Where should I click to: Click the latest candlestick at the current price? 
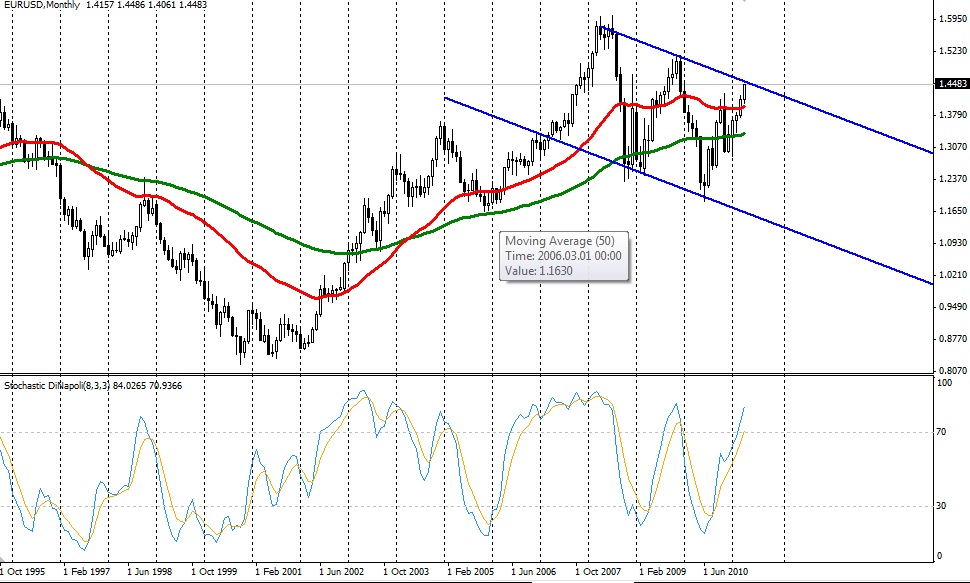pyautogui.click(x=745, y=92)
